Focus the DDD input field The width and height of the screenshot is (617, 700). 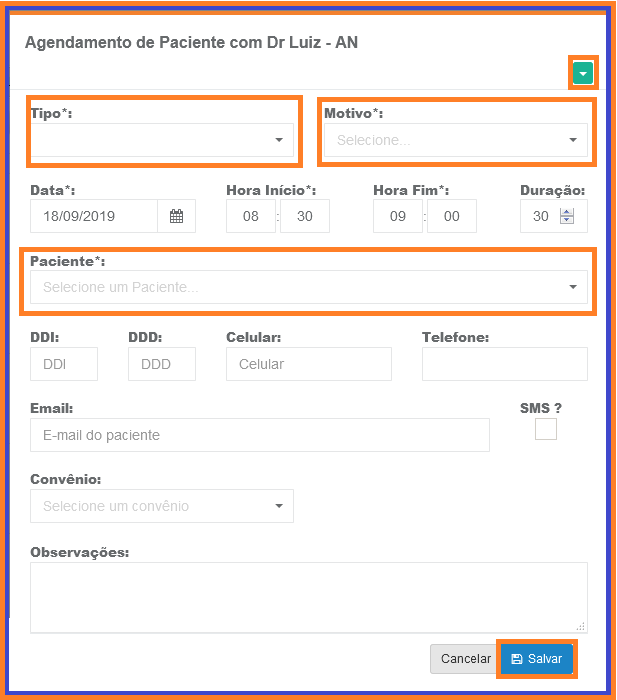tap(162, 364)
